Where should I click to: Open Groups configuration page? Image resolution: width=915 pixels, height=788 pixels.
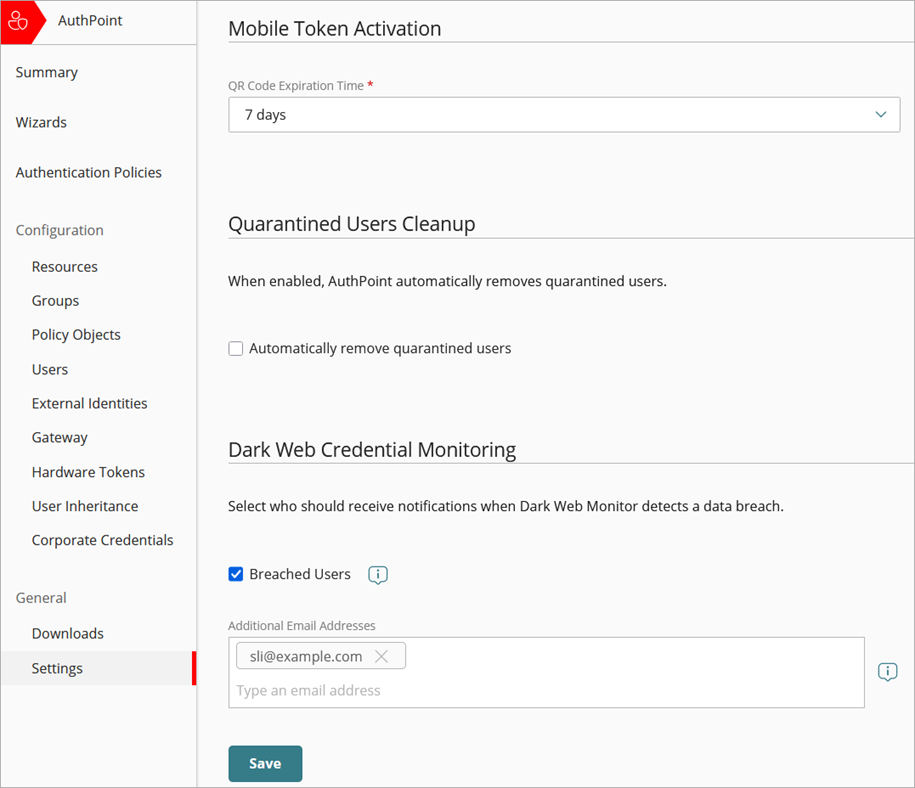pos(55,301)
